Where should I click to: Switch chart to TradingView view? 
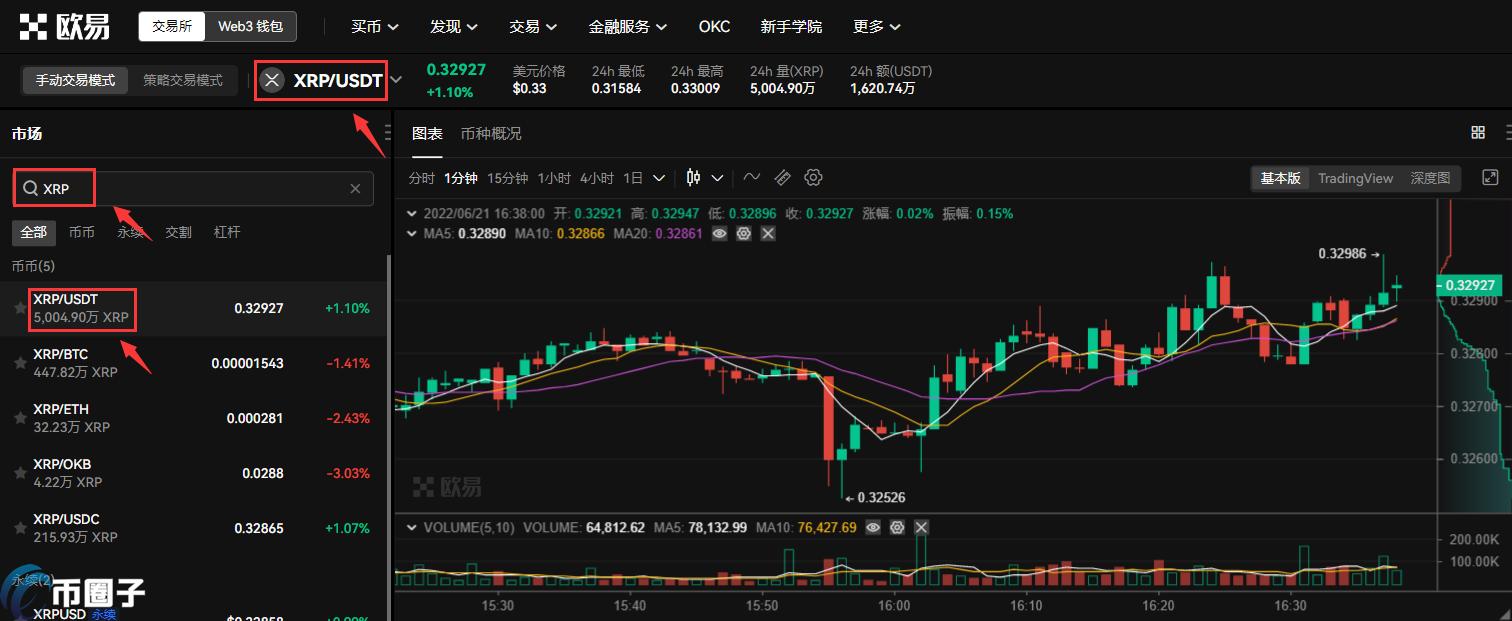click(x=1355, y=178)
